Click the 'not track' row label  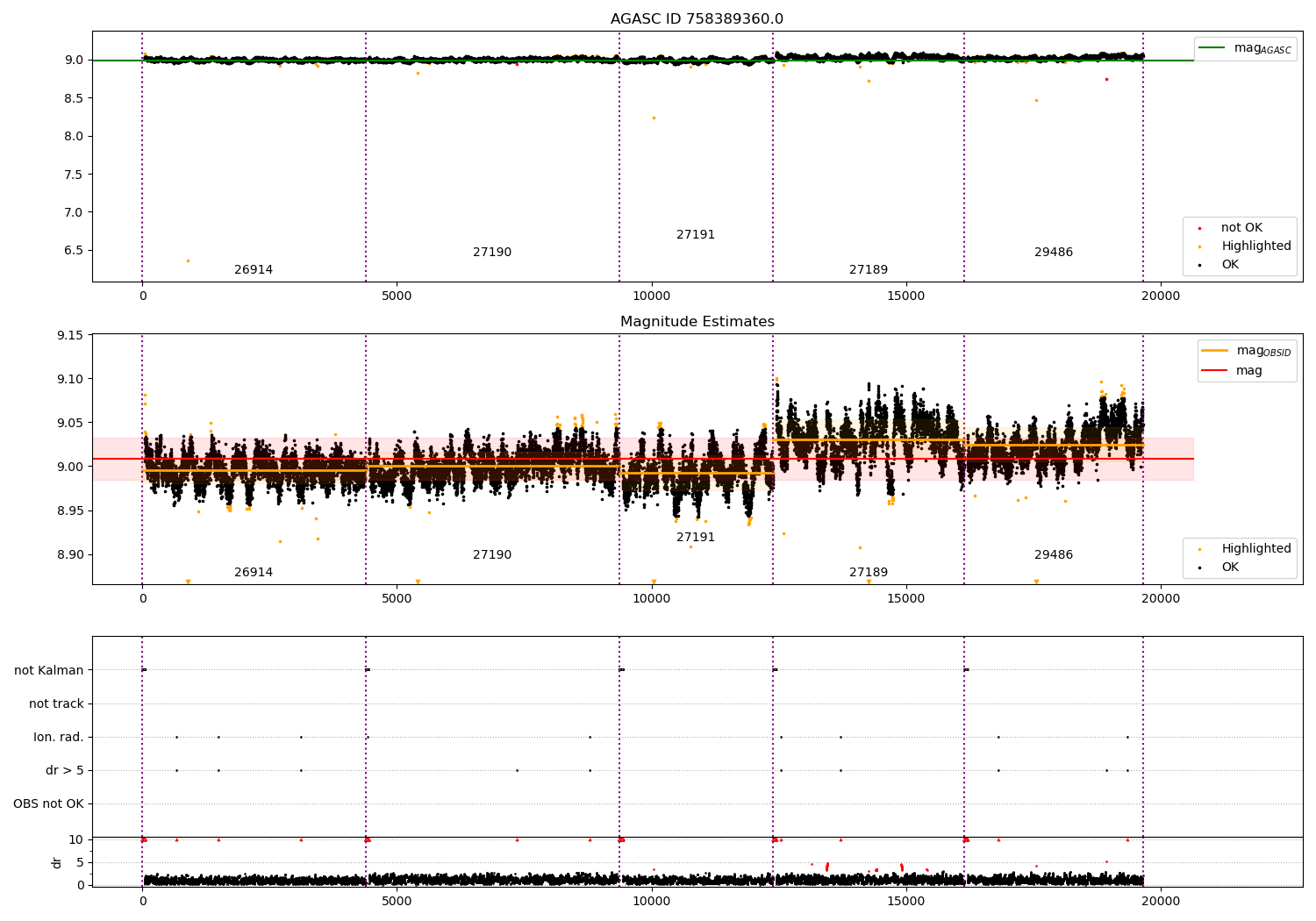coord(56,704)
